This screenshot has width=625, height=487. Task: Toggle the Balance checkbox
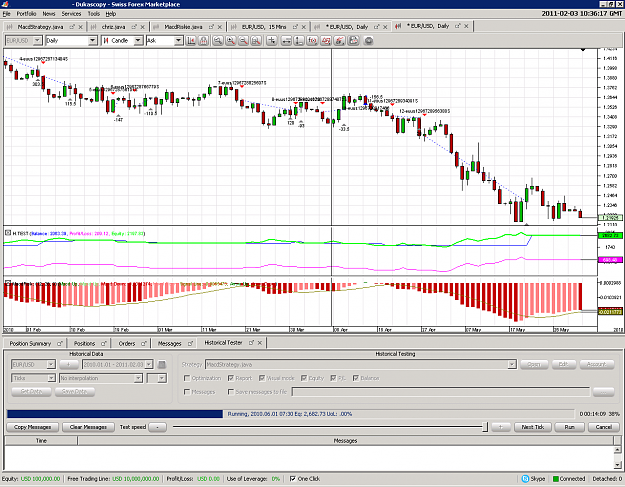point(356,378)
